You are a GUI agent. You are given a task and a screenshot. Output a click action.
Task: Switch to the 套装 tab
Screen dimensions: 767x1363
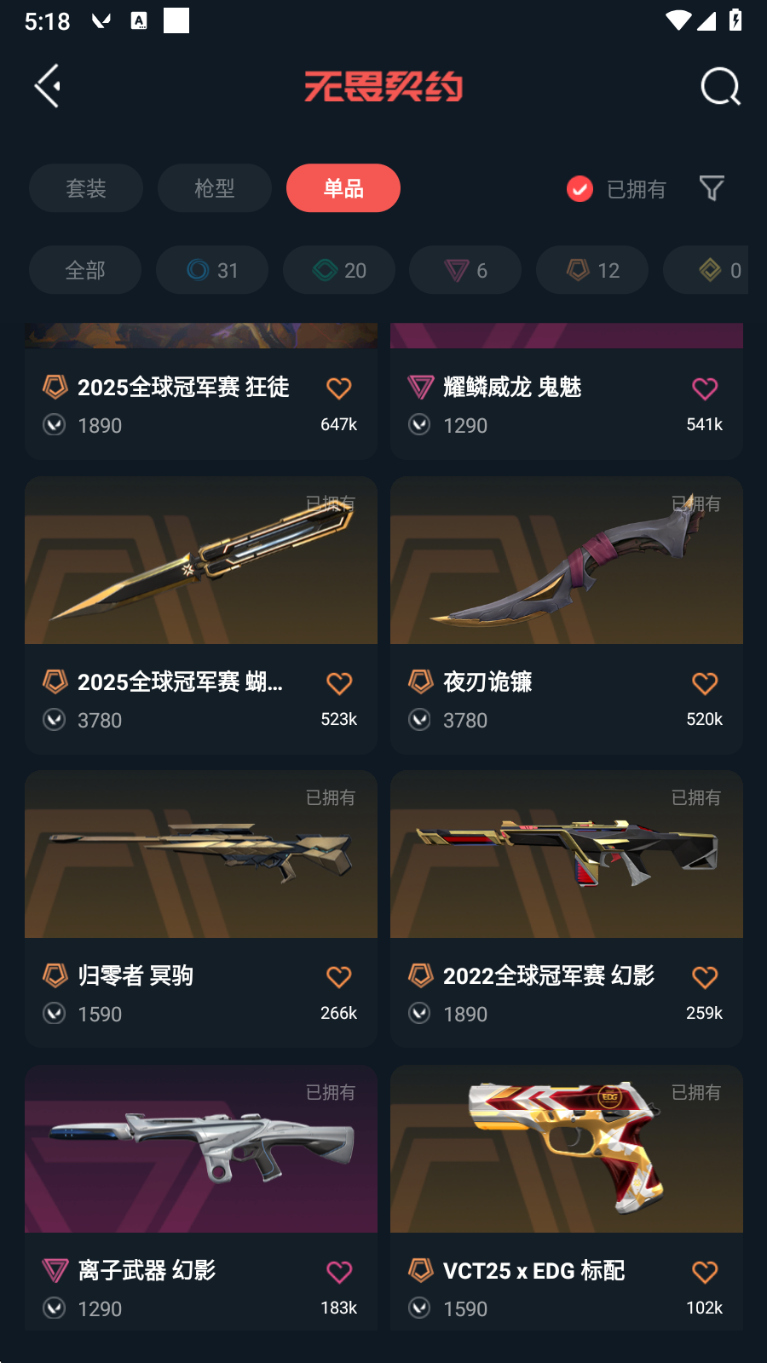pyautogui.click(x=86, y=188)
